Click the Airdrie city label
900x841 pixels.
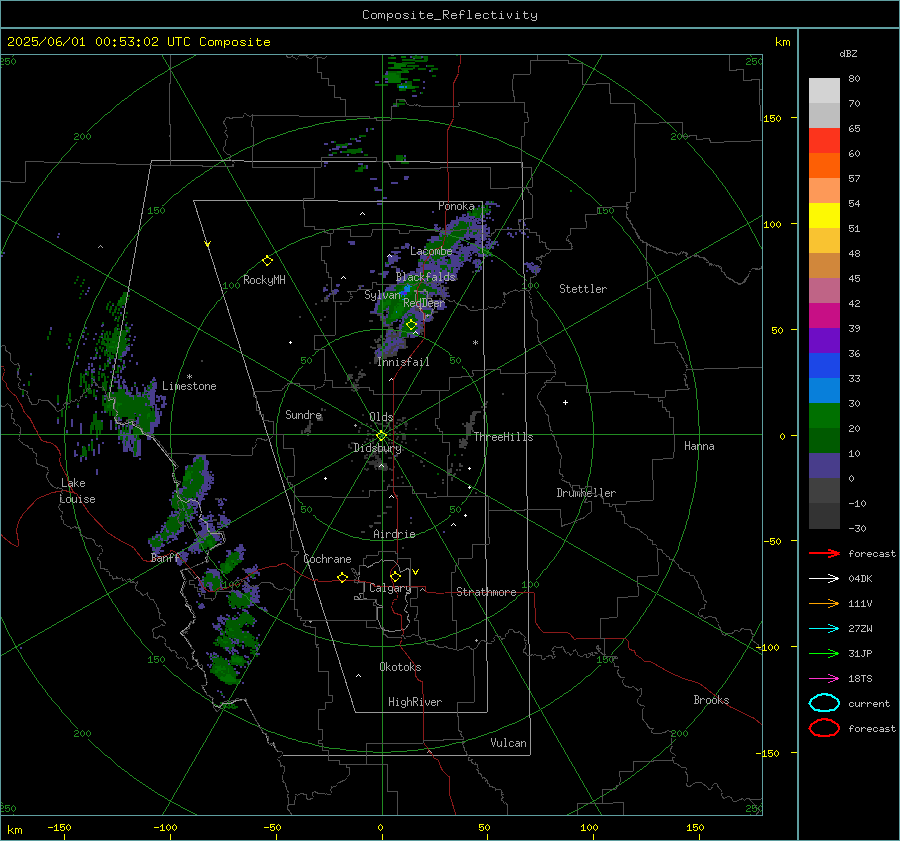(x=394, y=534)
